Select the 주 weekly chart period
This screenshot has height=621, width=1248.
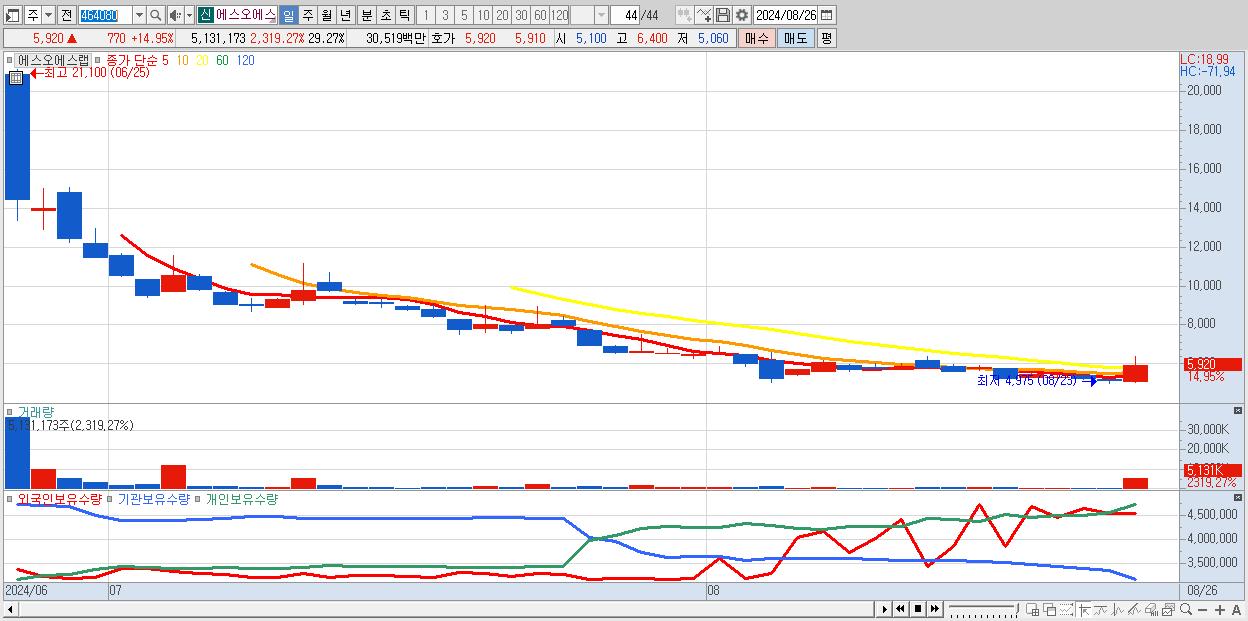307,15
